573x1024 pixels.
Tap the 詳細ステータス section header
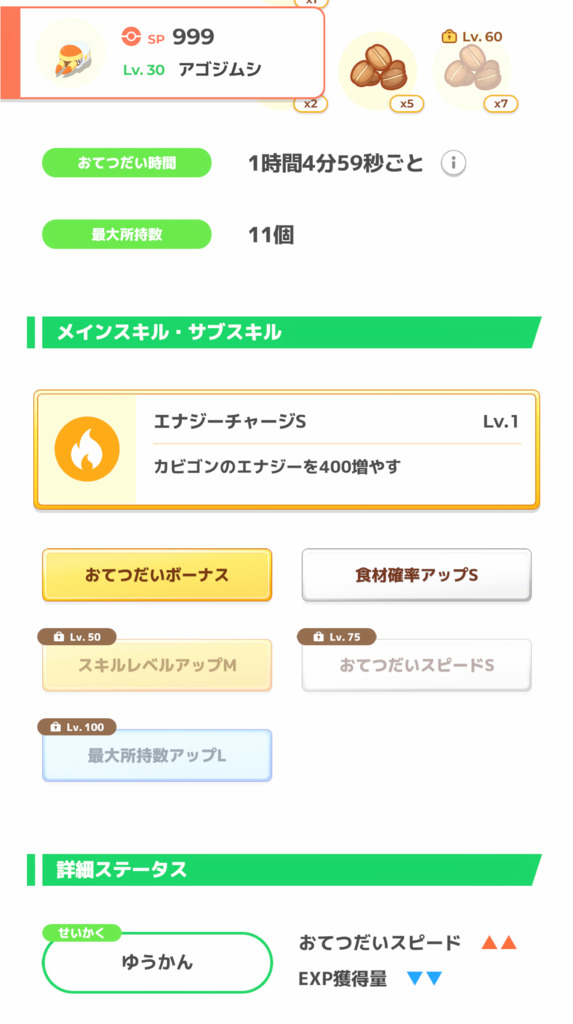point(284,870)
